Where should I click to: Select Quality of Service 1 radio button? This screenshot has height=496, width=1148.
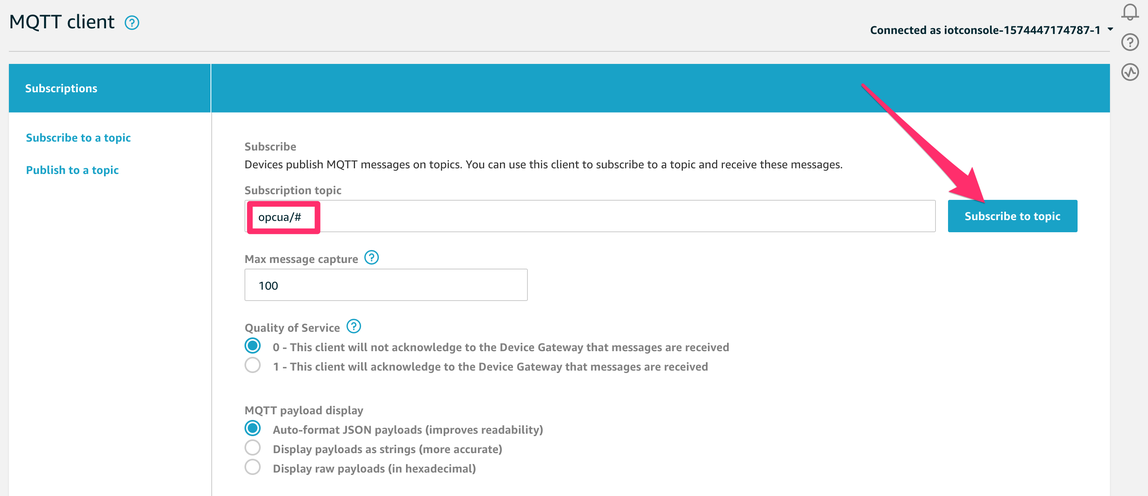tap(253, 366)
